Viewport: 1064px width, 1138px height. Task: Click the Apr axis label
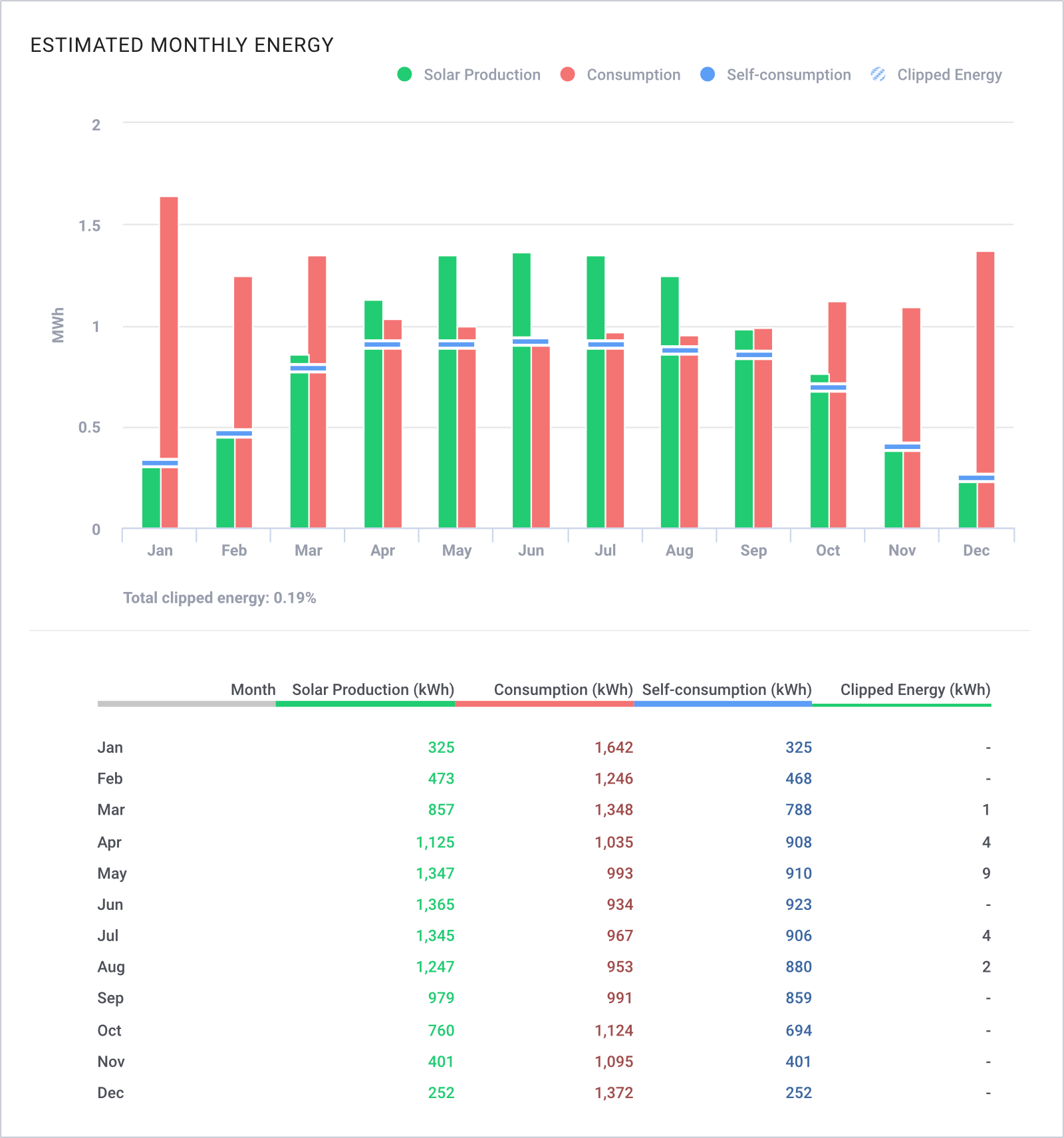[x=382, y=551]
